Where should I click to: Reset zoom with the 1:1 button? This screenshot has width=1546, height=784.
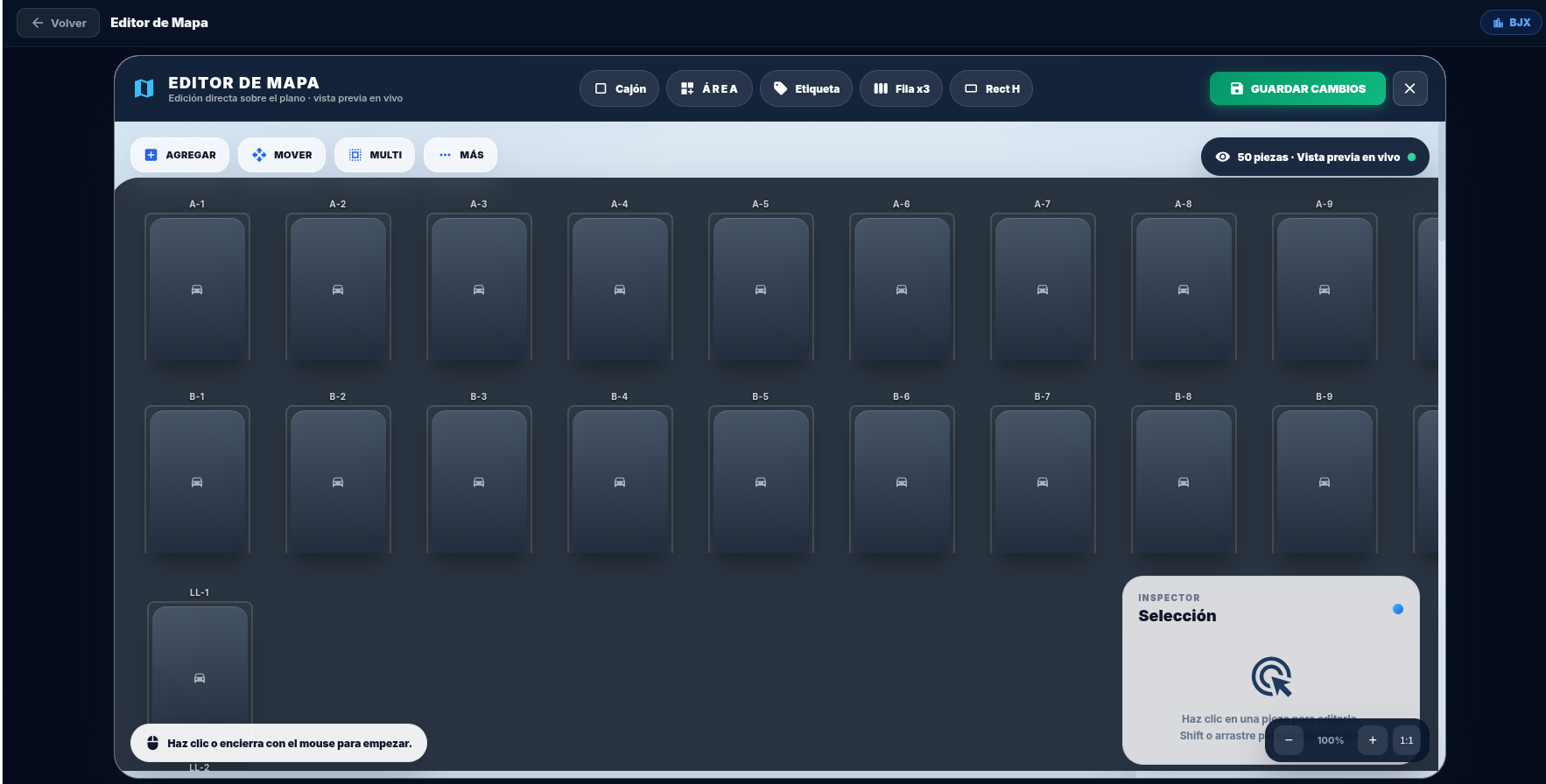tap(1407, 740)
